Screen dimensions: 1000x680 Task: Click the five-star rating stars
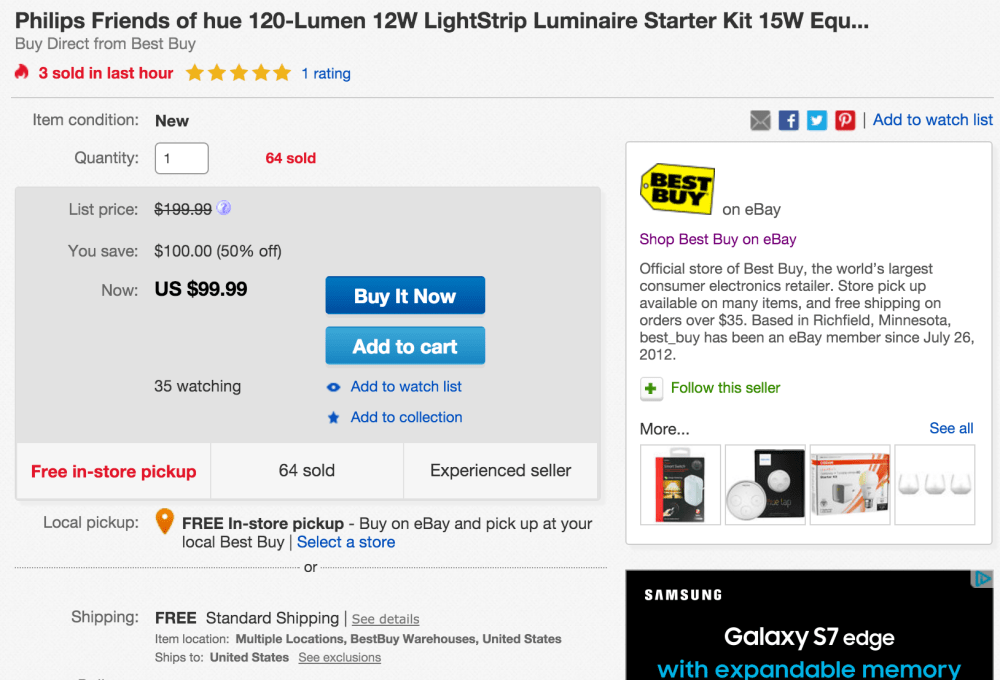(x=238, y=73)
